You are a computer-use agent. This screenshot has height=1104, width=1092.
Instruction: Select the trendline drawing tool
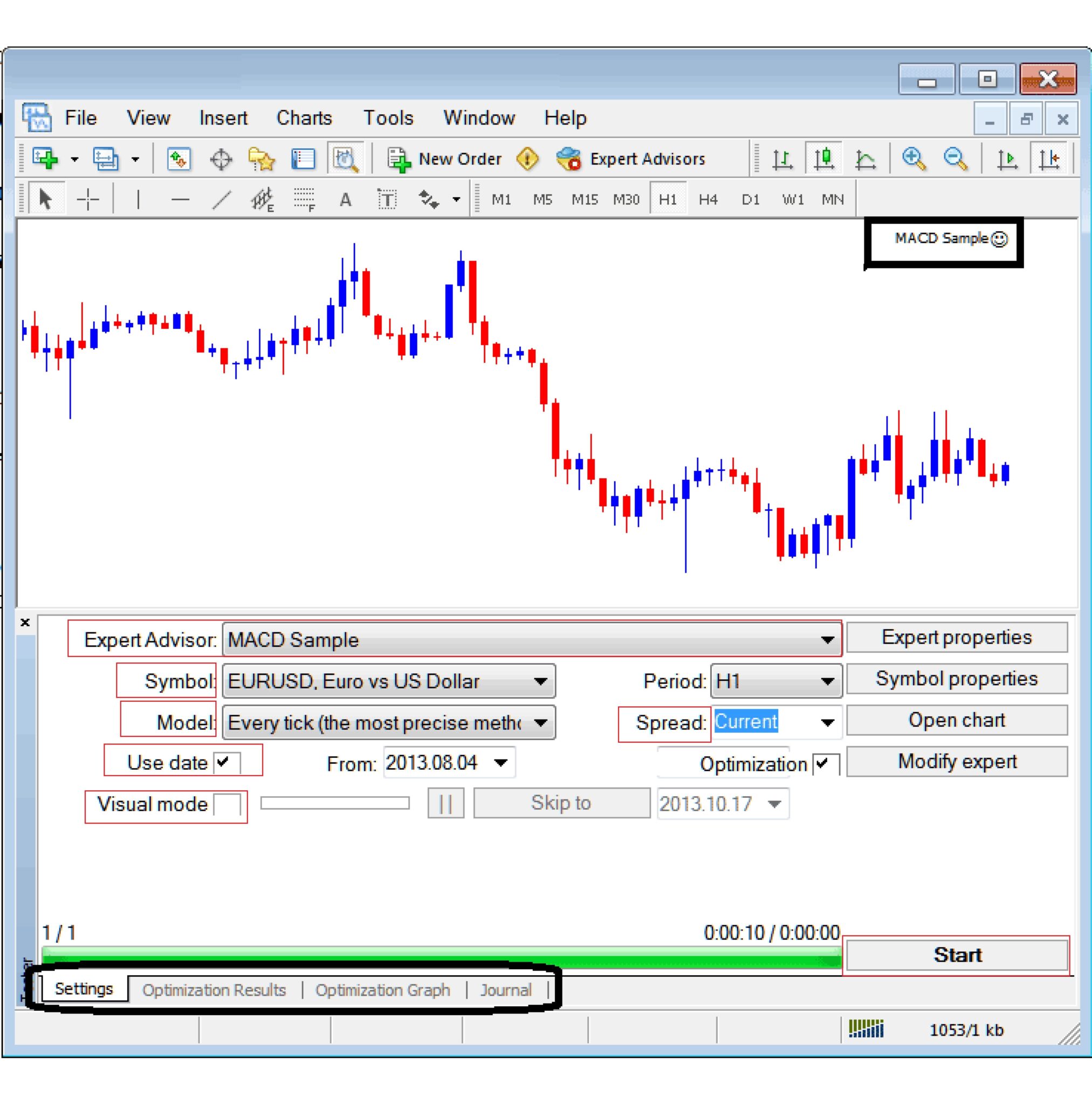221,199
